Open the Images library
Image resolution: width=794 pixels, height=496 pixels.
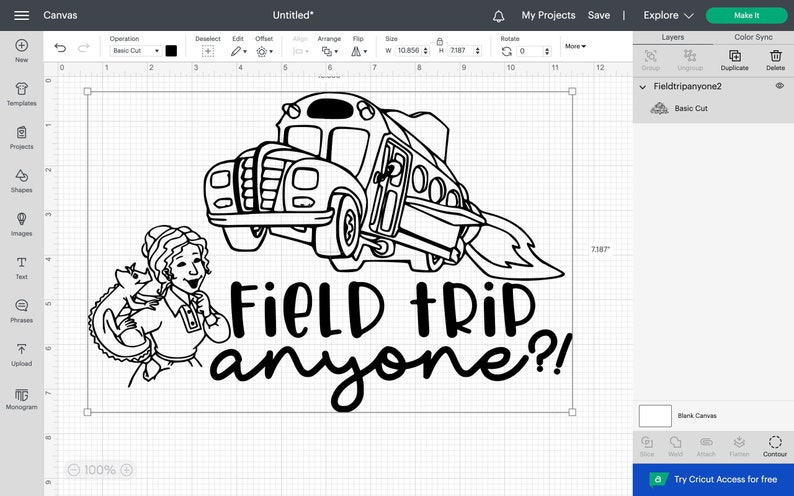[x=21, y=219]
